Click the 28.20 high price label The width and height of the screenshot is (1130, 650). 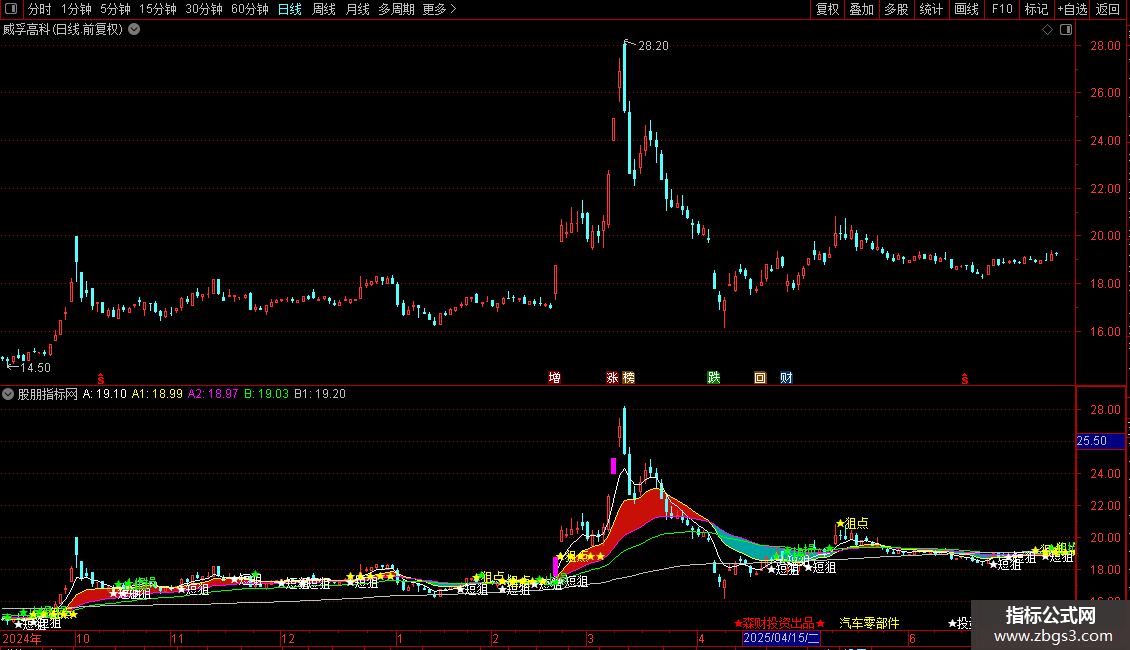[x=653, y=46]
